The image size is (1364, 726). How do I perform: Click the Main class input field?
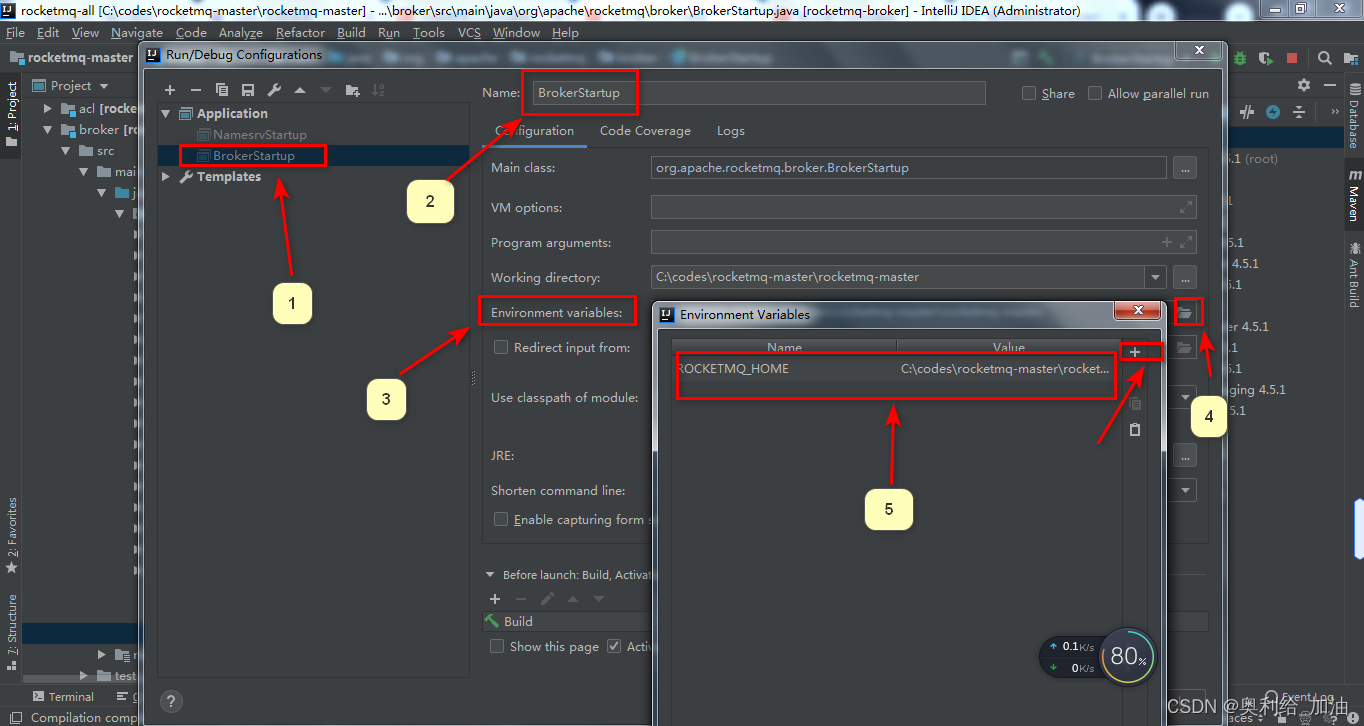pos(909,168)
